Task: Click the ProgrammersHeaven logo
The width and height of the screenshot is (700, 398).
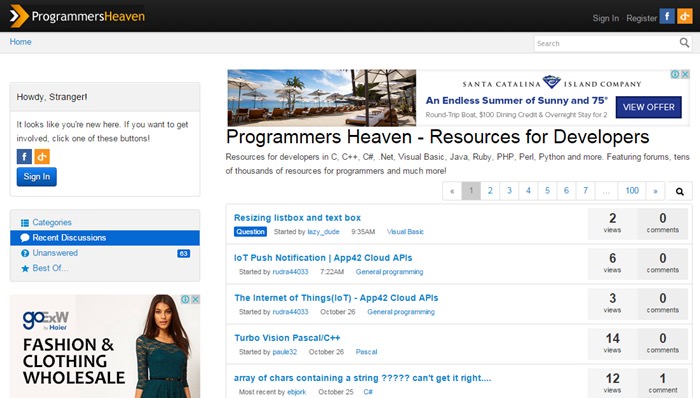Action: click(77, 17)
